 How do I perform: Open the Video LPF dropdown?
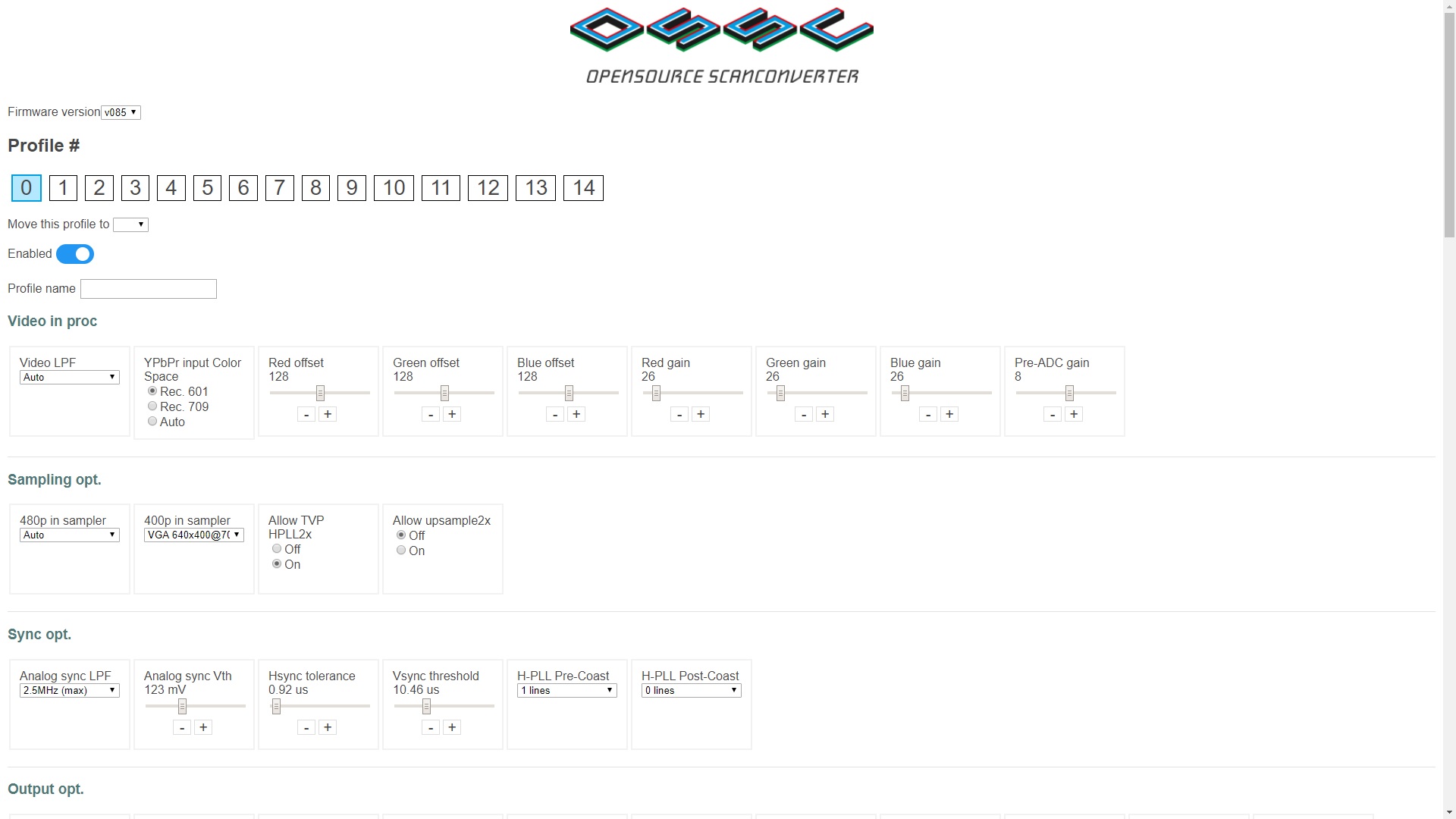(x=69, y=378)
